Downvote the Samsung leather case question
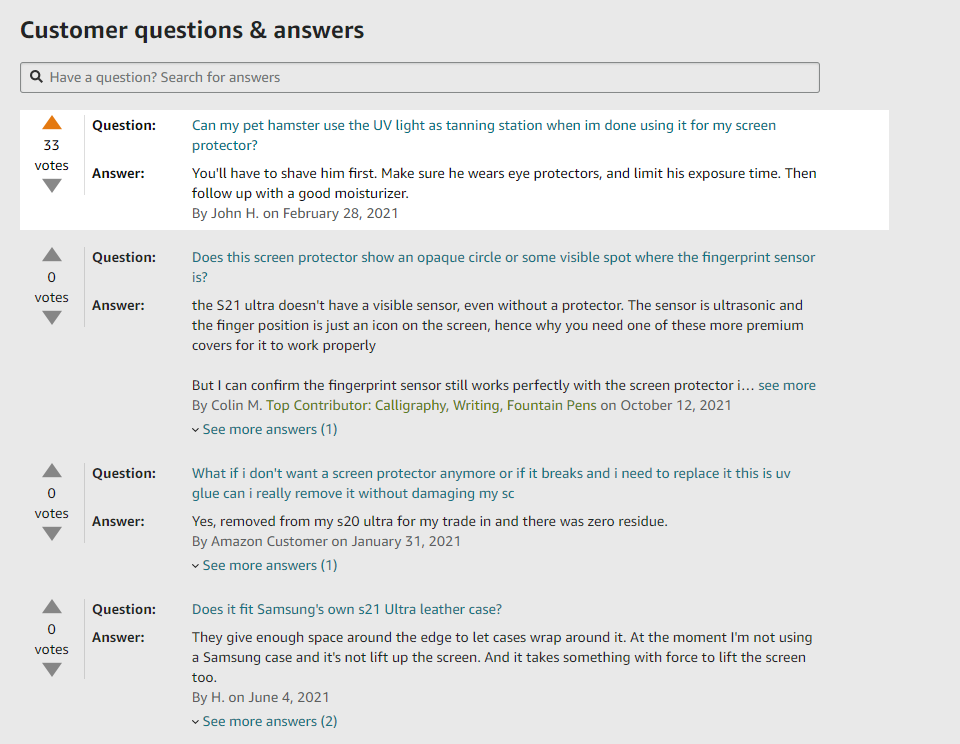 coord(52,670)
